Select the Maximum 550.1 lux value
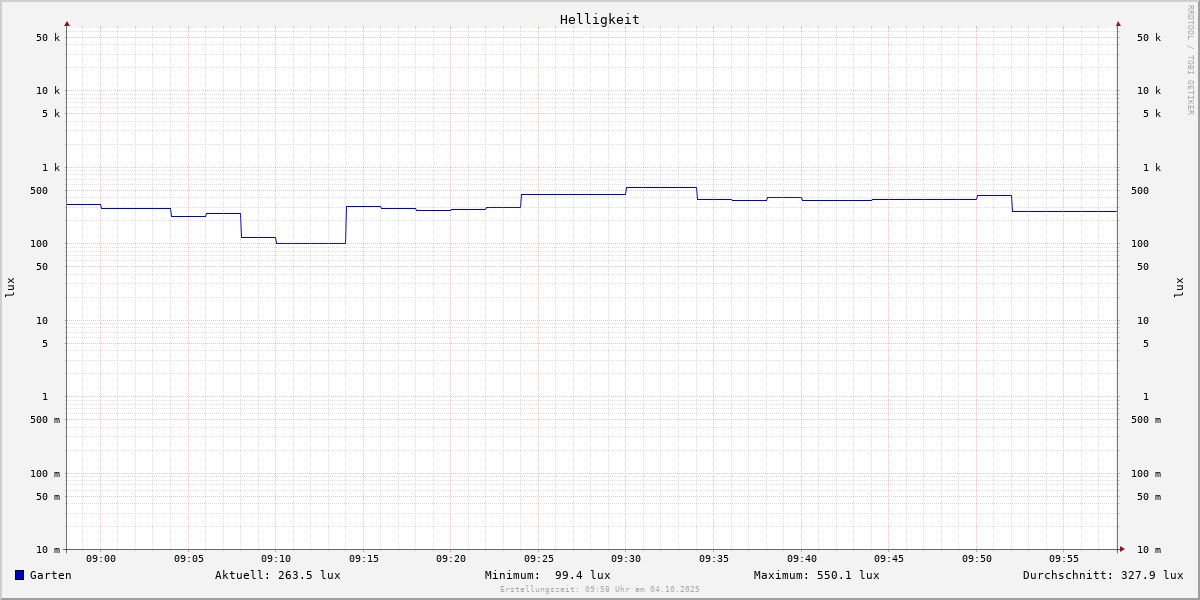 tap(816, 575)
